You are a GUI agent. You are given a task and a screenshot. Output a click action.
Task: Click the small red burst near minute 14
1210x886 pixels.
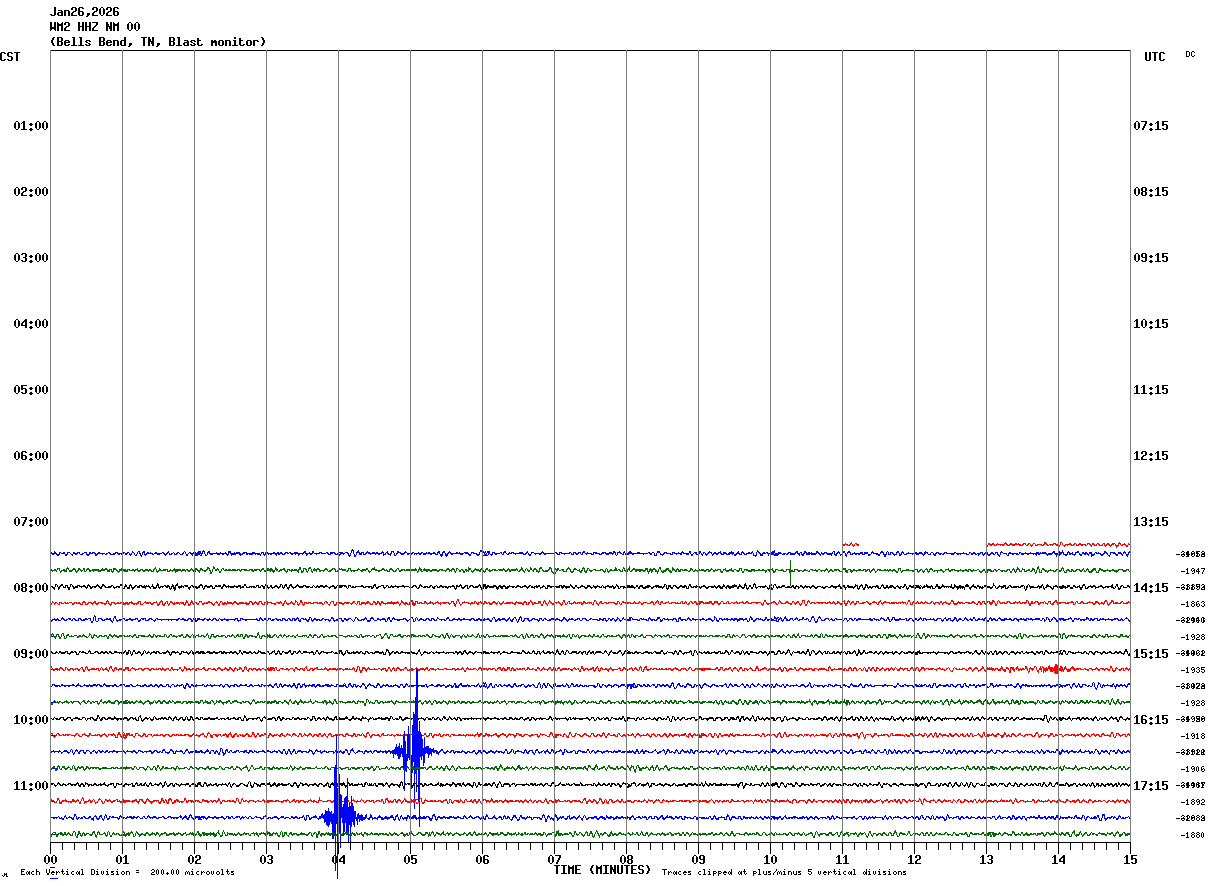[x=1052, y=669]
